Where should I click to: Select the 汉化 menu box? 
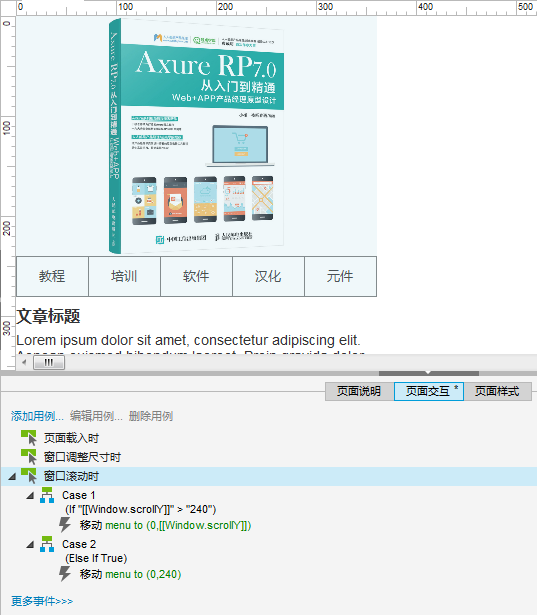[x=268, y=276]
